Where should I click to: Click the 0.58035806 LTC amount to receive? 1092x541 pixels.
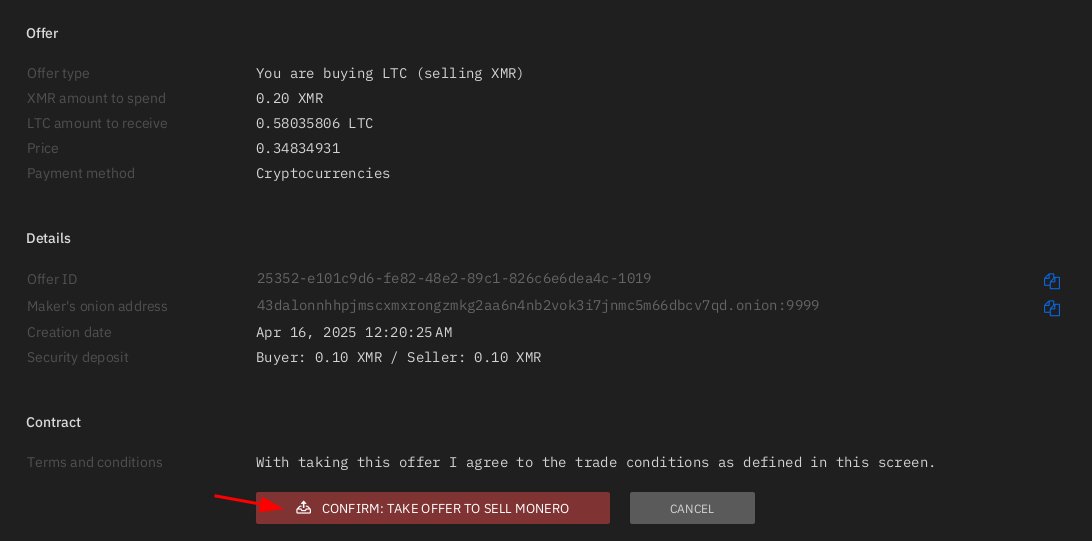[315, 123]
